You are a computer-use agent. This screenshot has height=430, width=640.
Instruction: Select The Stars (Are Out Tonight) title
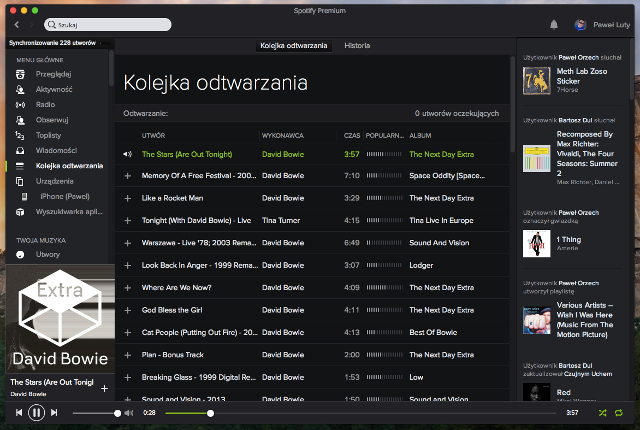[187, 155]
